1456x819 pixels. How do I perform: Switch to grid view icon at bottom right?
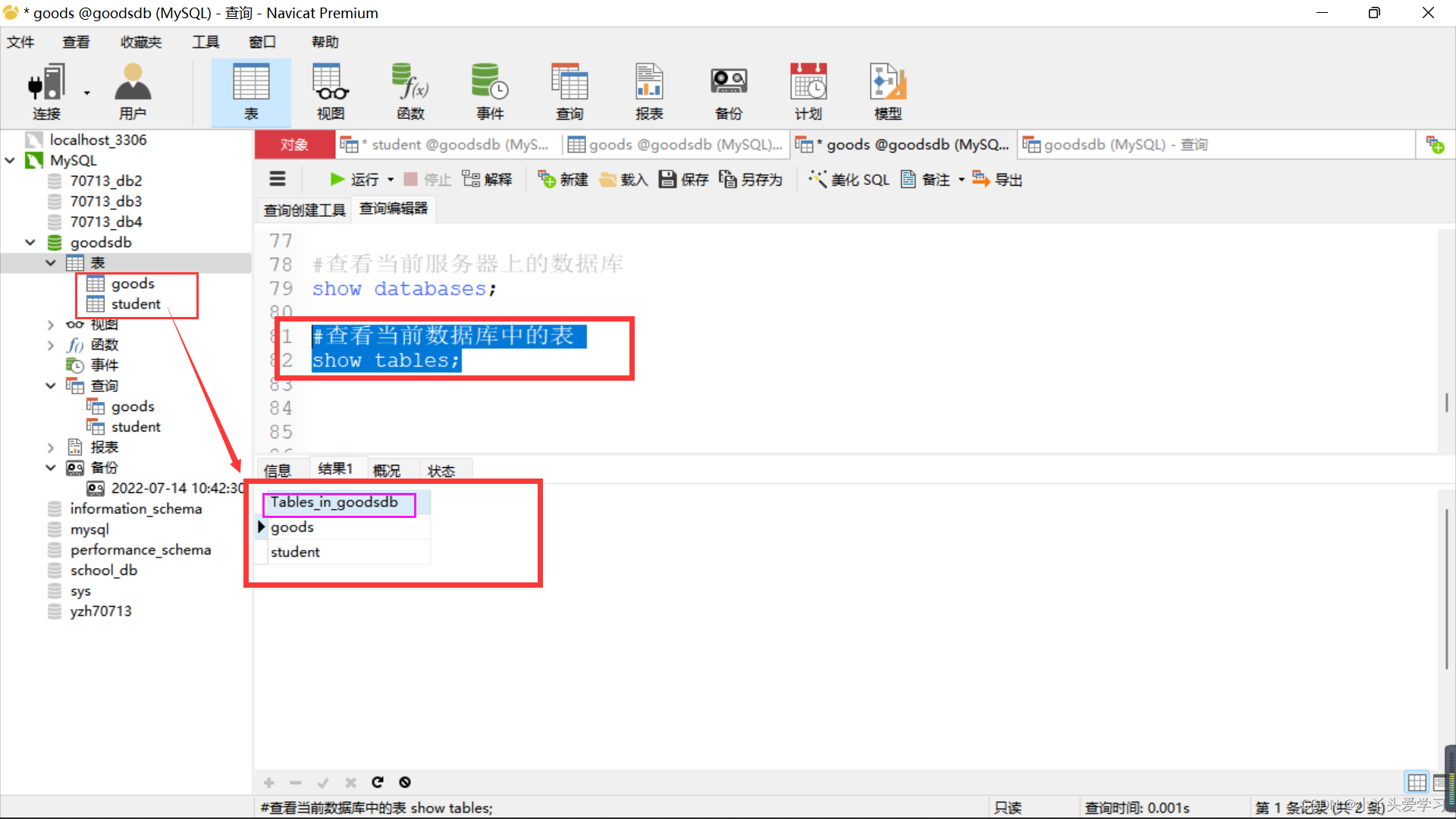tap(1417, 782)
